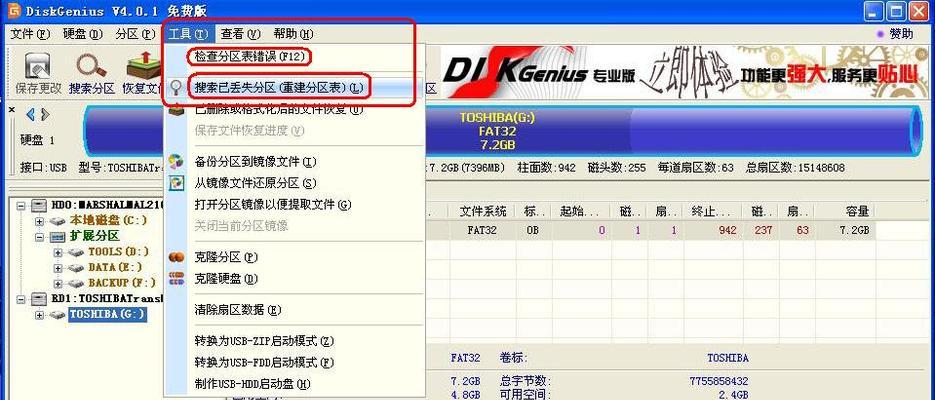Image resolution: width=935 pixels, height=400 pixels.
Task: Click the magnifier icon beside 搜索已丢失分区
Action: [177, 88]
